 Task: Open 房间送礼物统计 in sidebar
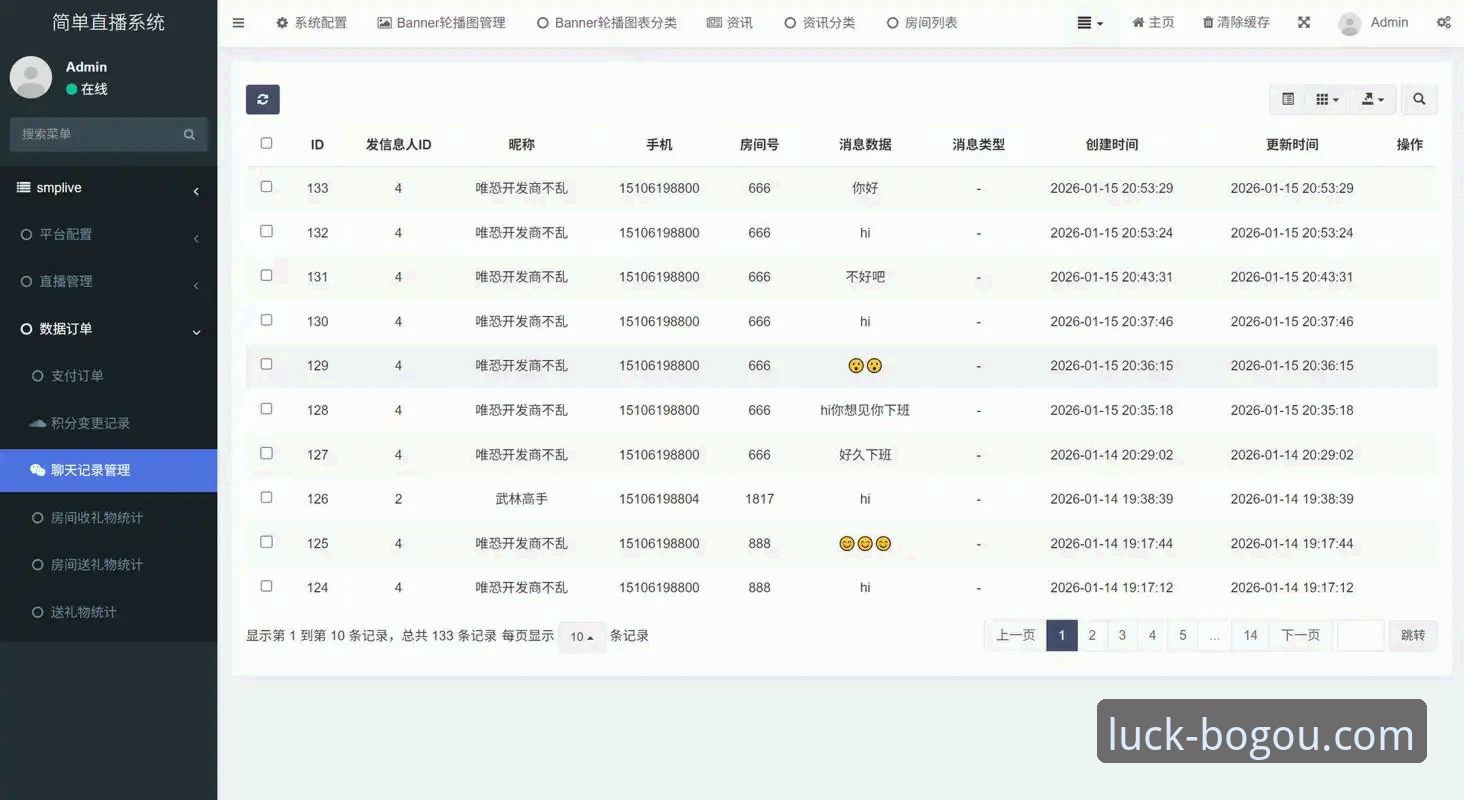(108, 565)
